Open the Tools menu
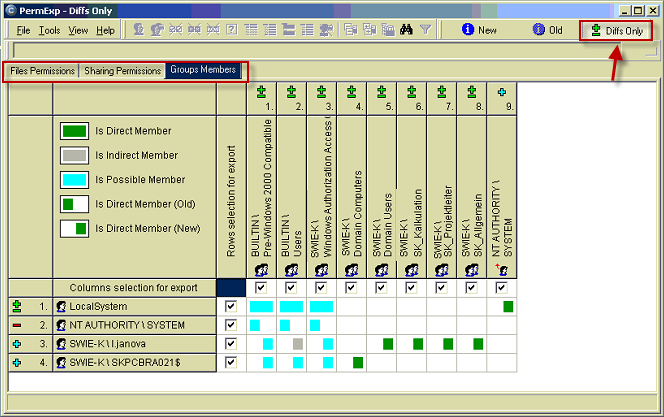Image resolution: width=664 pixels, height=417 pixels. (50, 30)
